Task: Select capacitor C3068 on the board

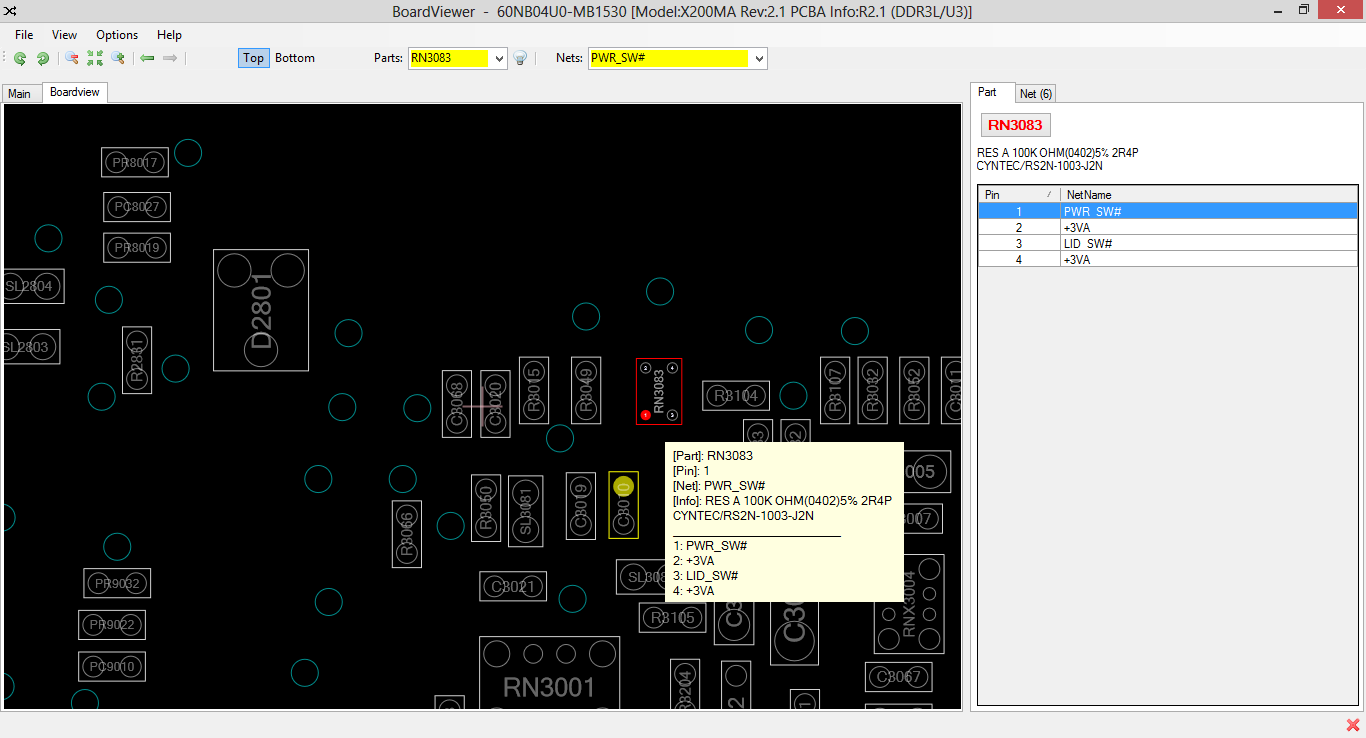Action: click(457, 404)
